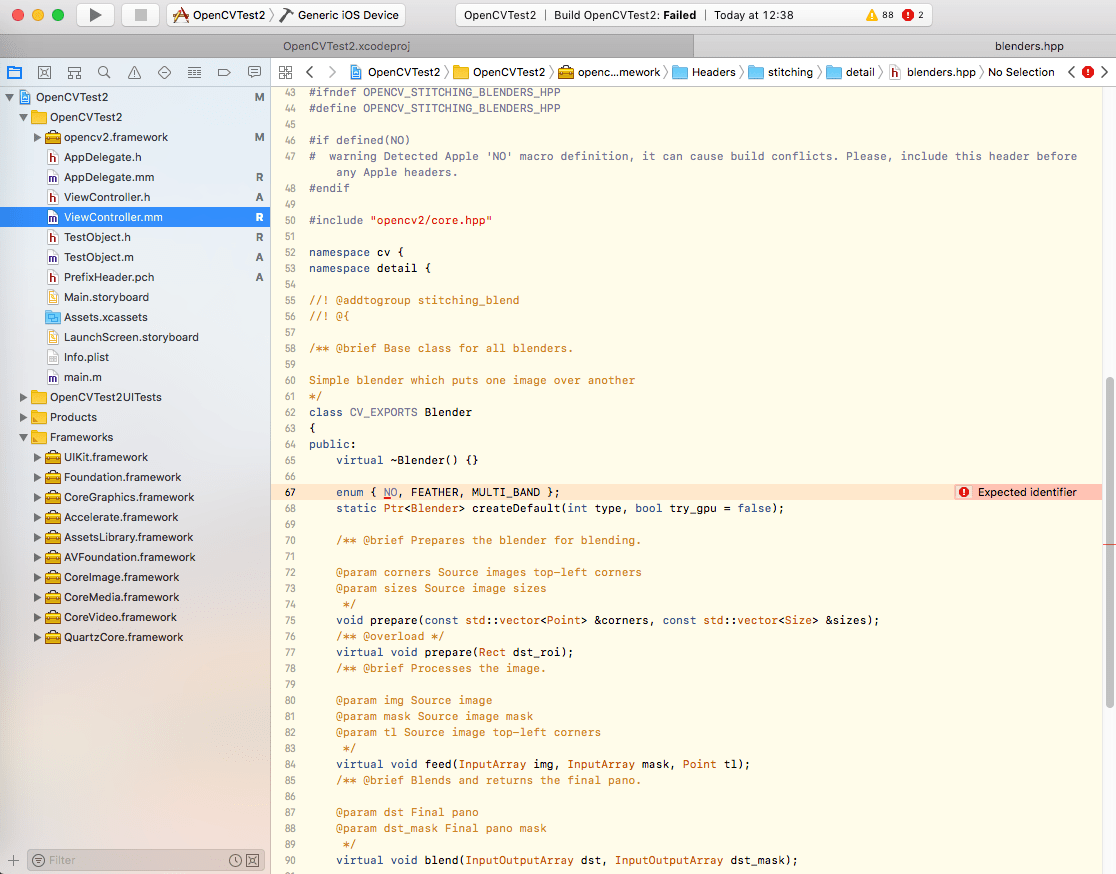1116x874 pixels.
Task: Click OpenCVTest2 project in jump bar
Action: [x=395, y=72]
